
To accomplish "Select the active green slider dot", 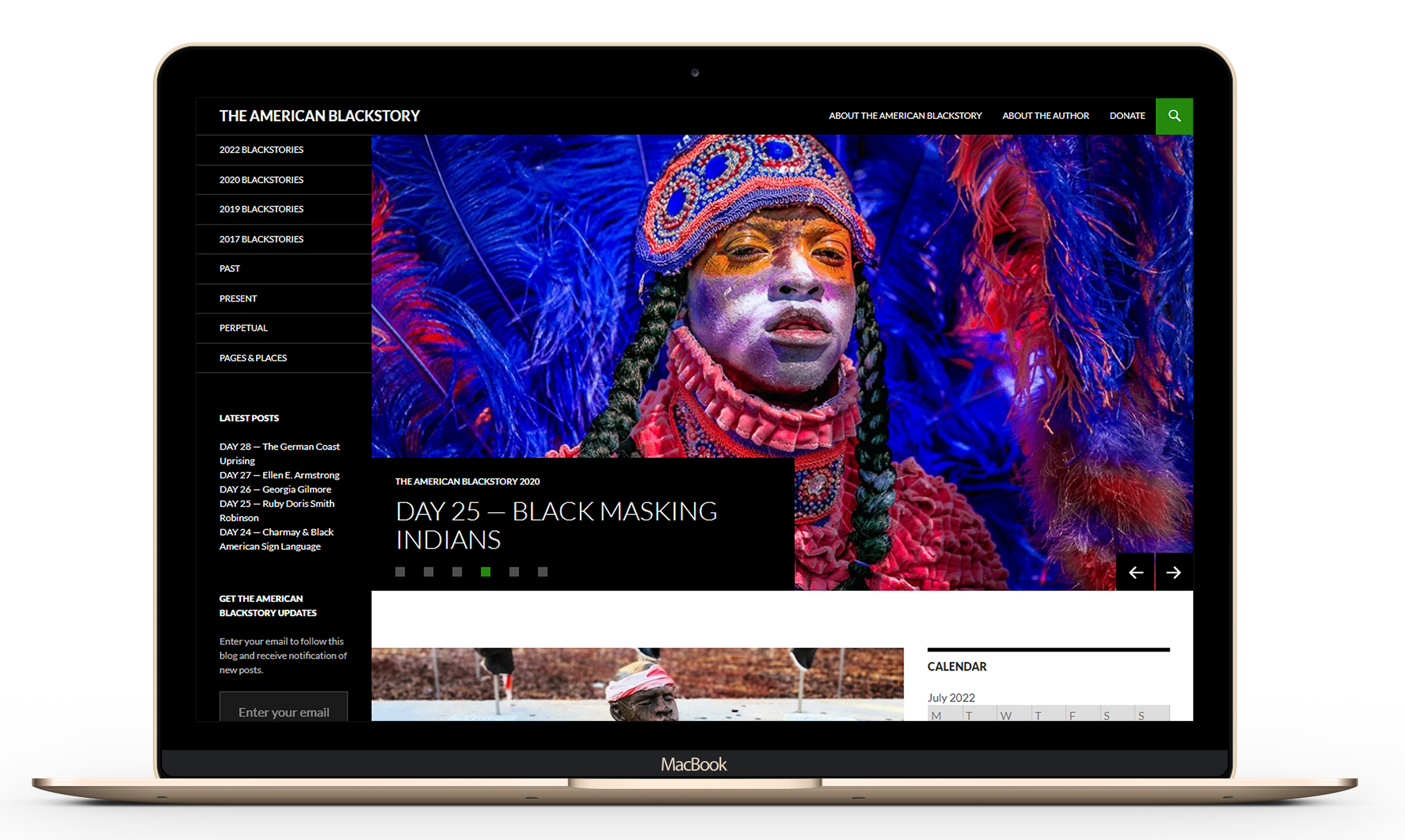I will click(x=486, y=572).
